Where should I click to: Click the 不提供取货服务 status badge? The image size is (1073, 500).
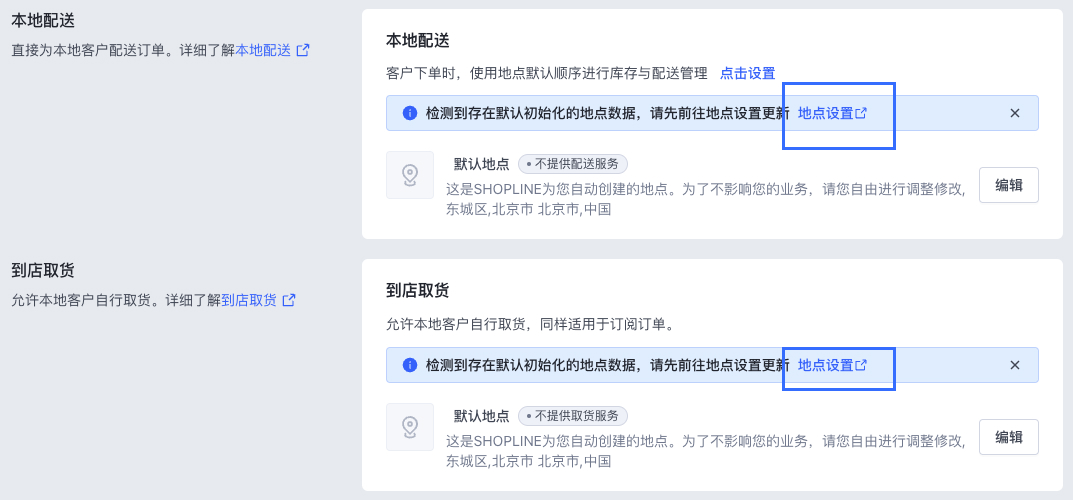[573, 416]
